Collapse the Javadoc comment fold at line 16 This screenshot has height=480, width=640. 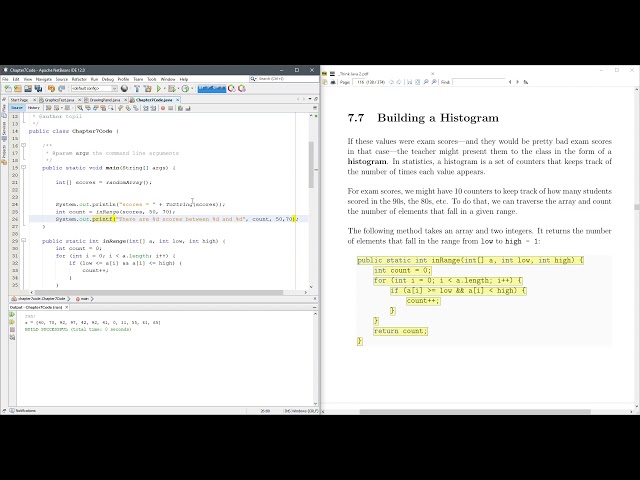(24, 145)
